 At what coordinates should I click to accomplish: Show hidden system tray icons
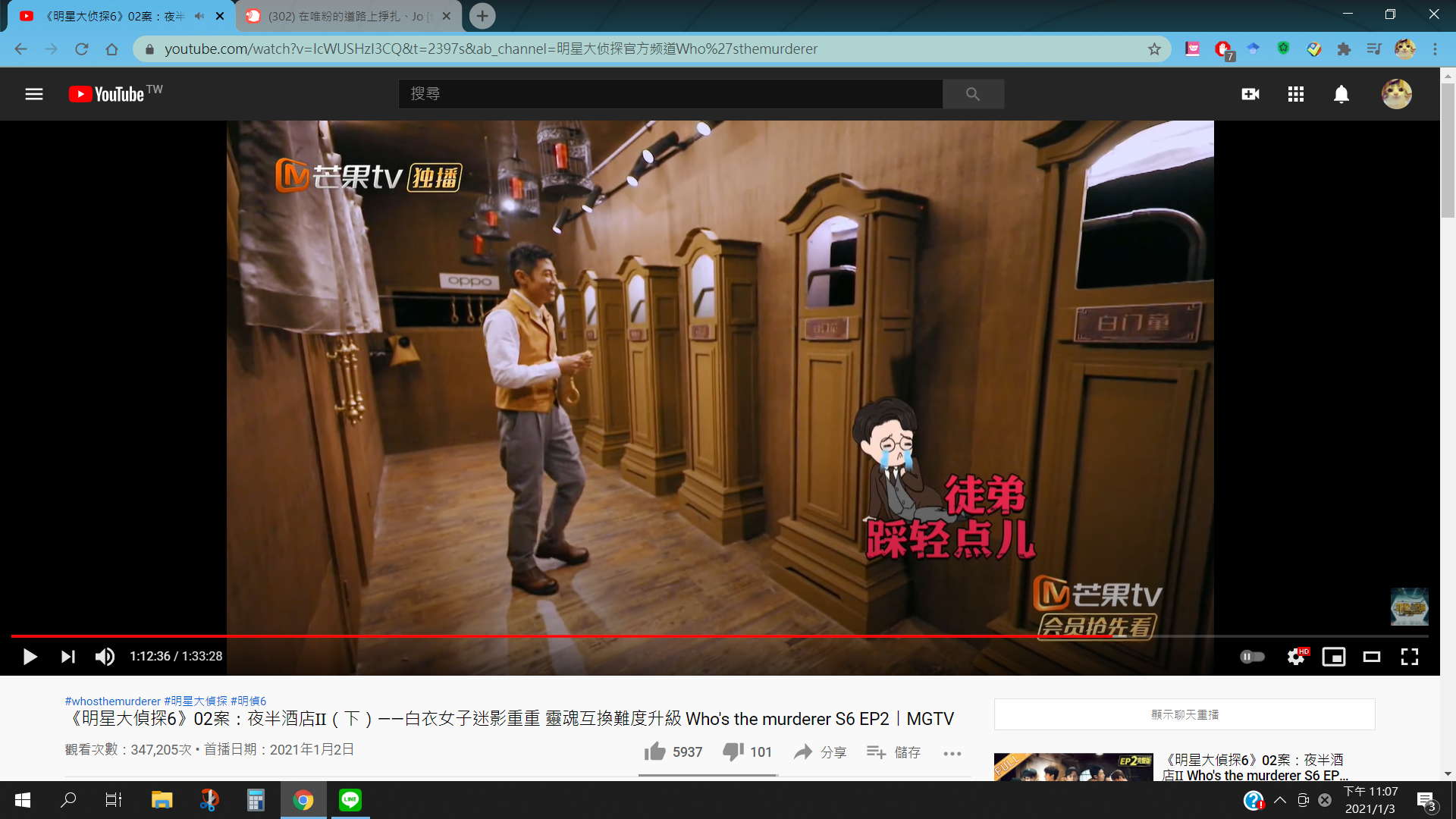(1280, 800)
